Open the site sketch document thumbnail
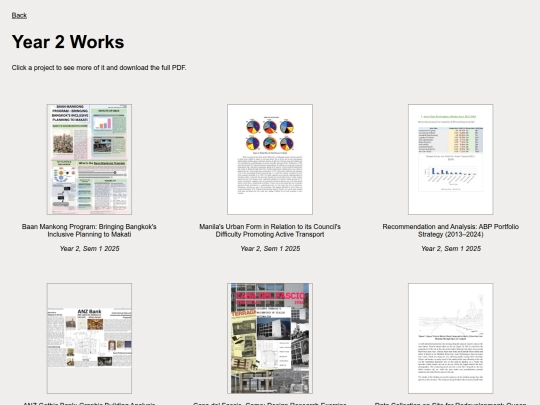 coord(450,339)
